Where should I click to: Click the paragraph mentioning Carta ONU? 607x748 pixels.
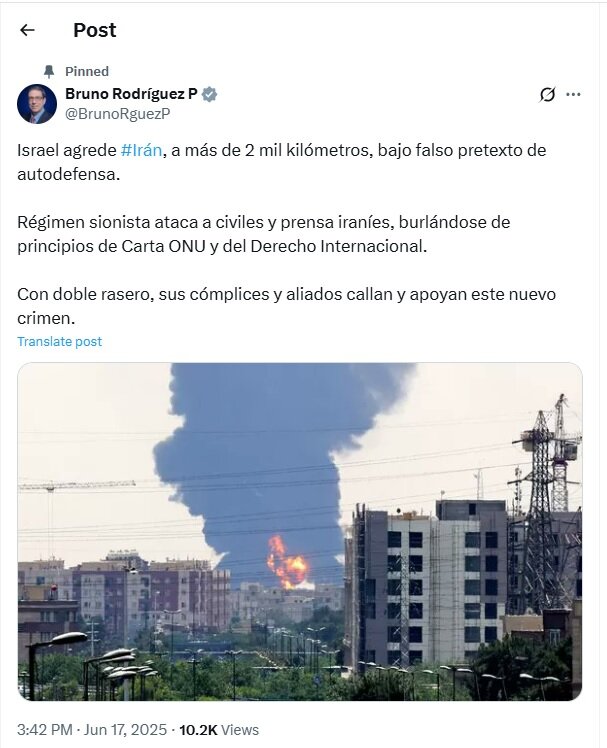[263, 234]
